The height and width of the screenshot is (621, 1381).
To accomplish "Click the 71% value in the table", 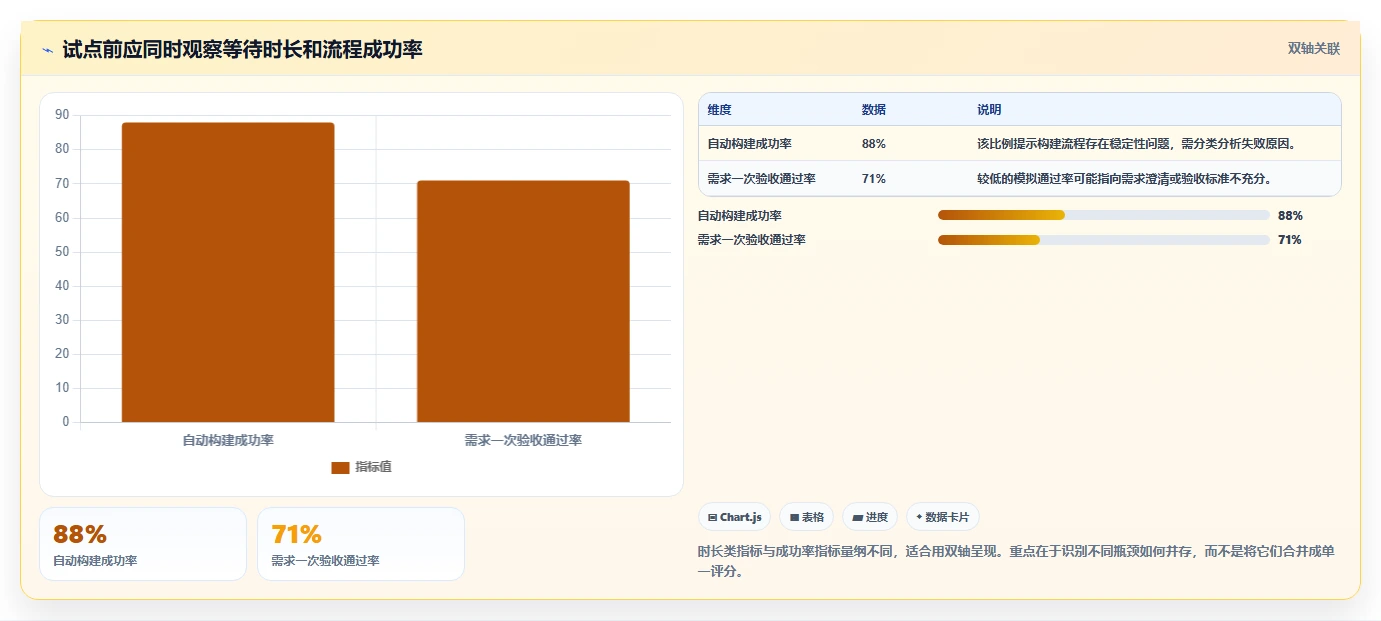I will click(x=873, y=179).
